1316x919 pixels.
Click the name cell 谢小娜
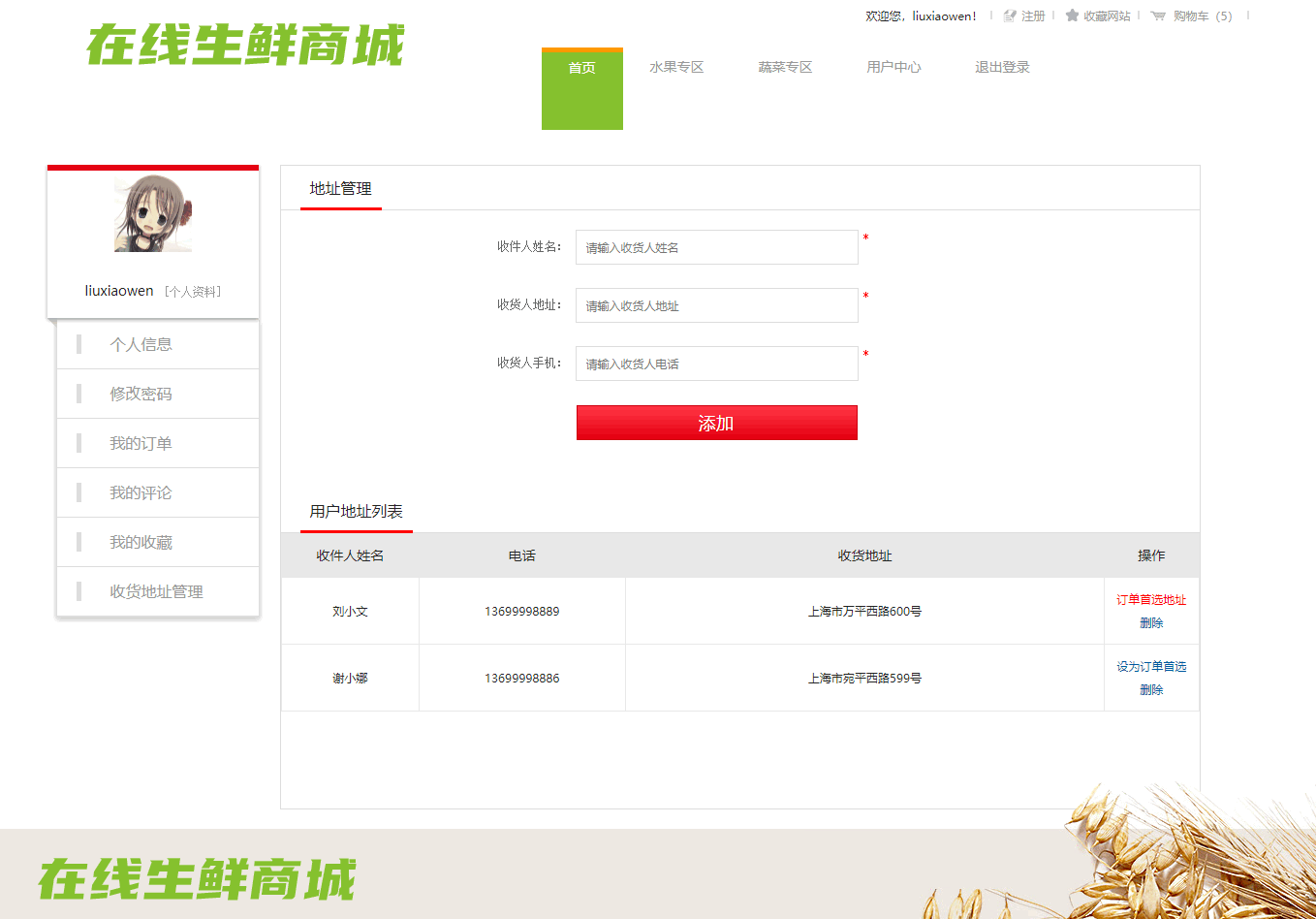(350, 679)
